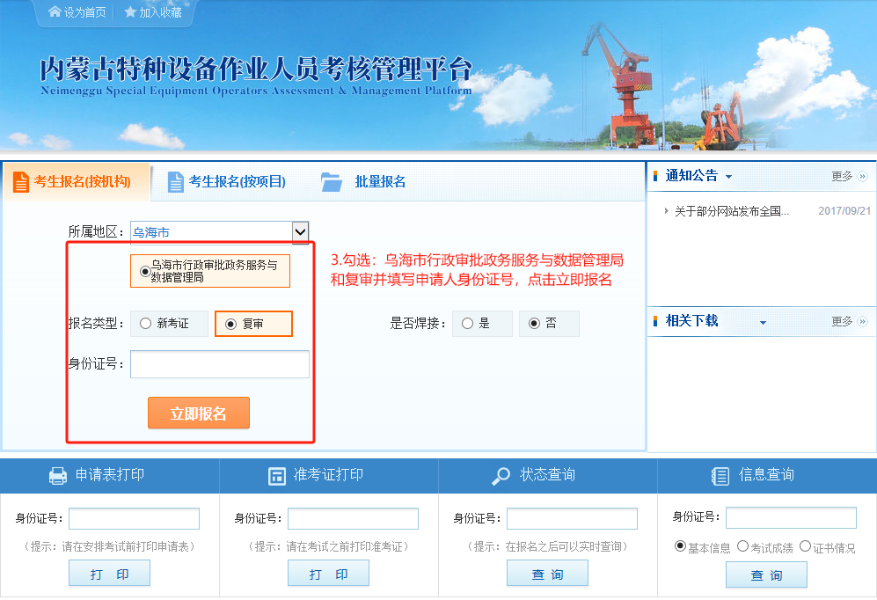Expand the 相关下载 dropdown arrow
Screen dimensions: 877x600
point(764,321)
